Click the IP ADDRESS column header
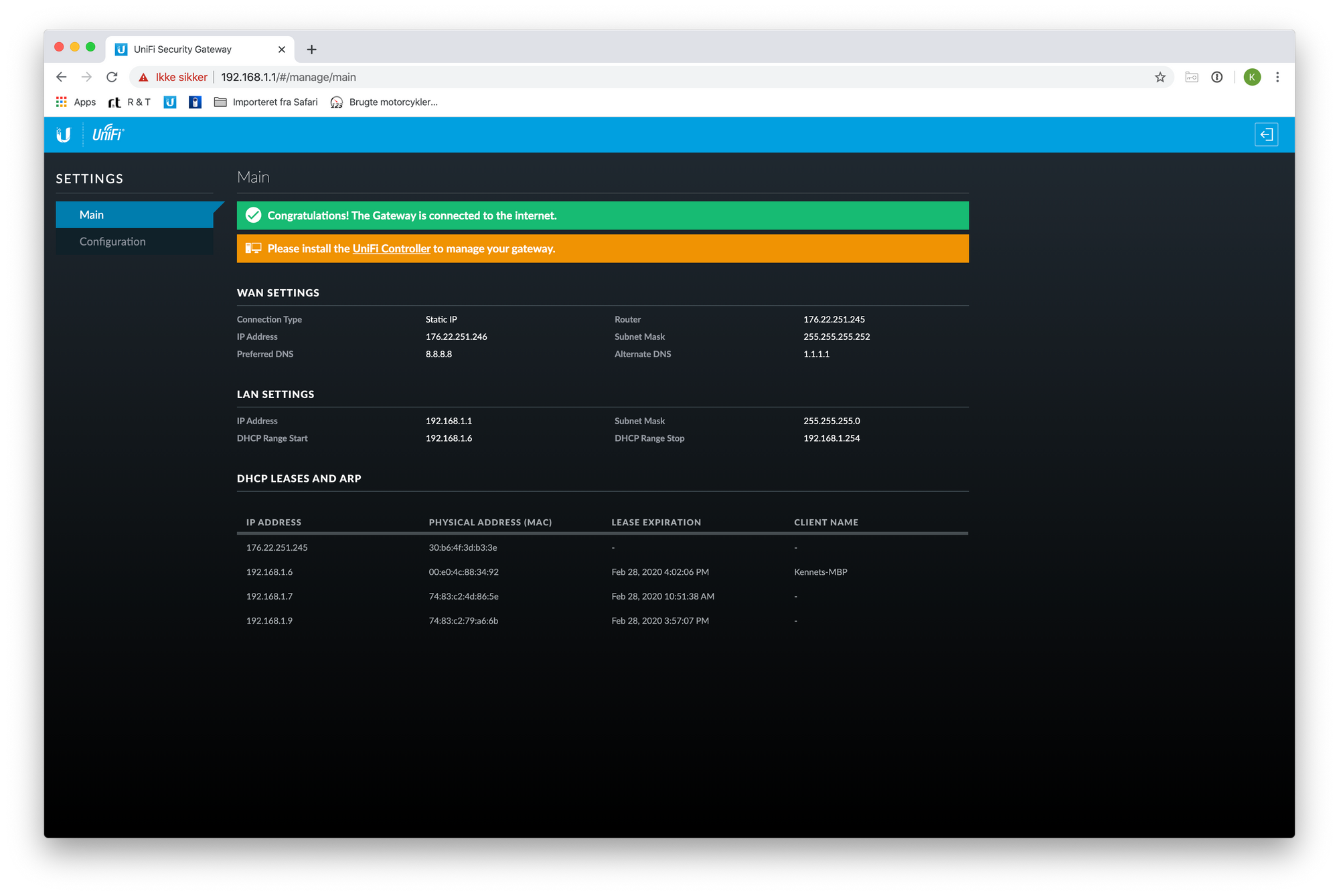This screenshot has height=896, width=1339. (273, 522)
